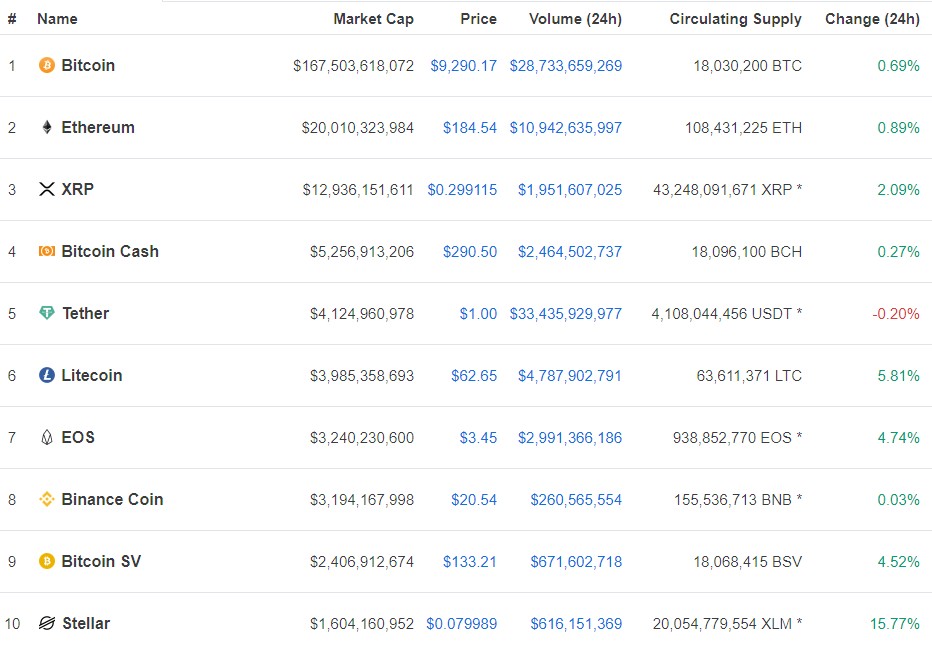932x653 pixels.
Task: Open Bitcoin's 24h volume $28,733,659,269
Action: (x=566, y=66)
